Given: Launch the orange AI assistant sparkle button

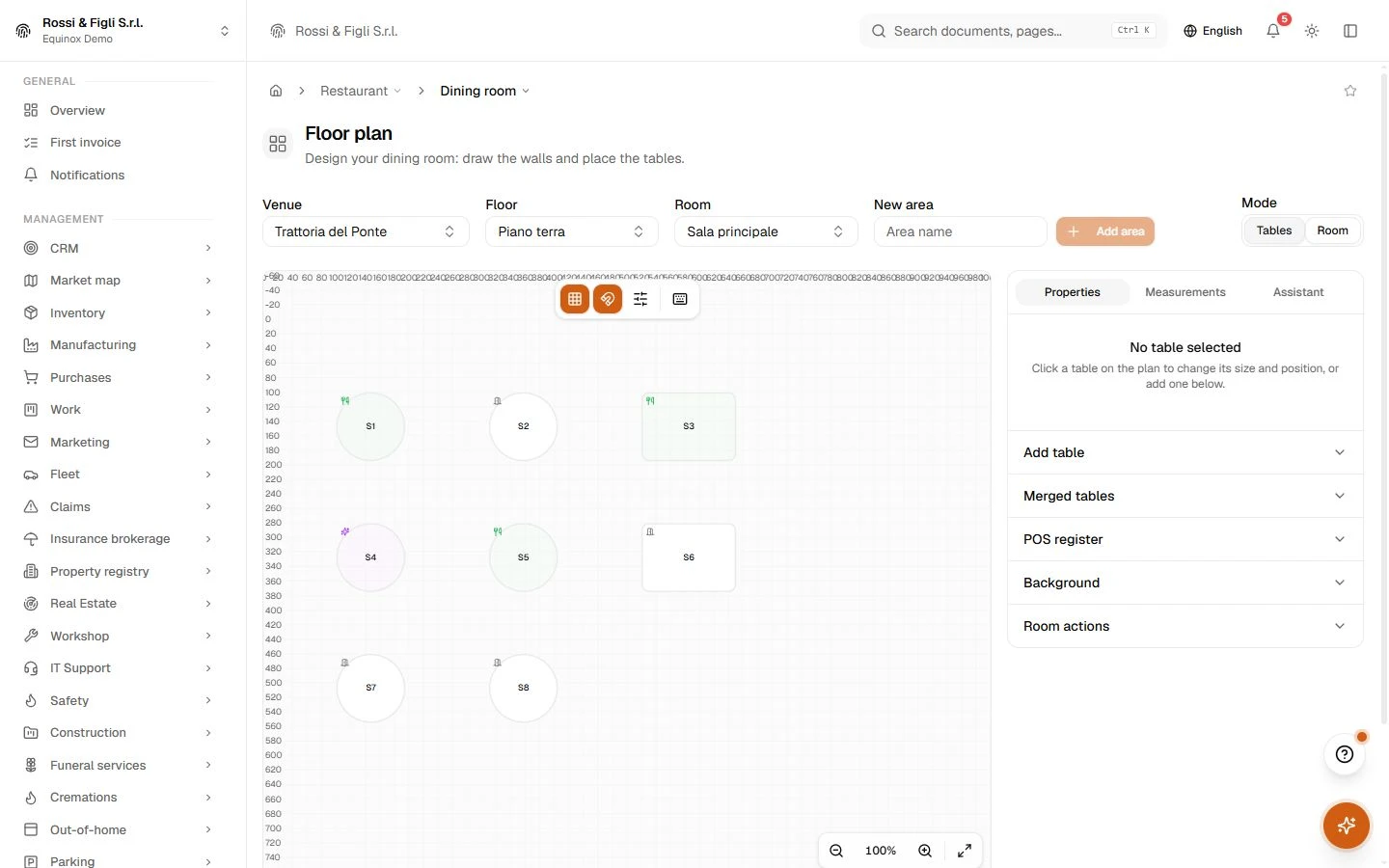Looking at the screenshot, I should [1347, 826].
